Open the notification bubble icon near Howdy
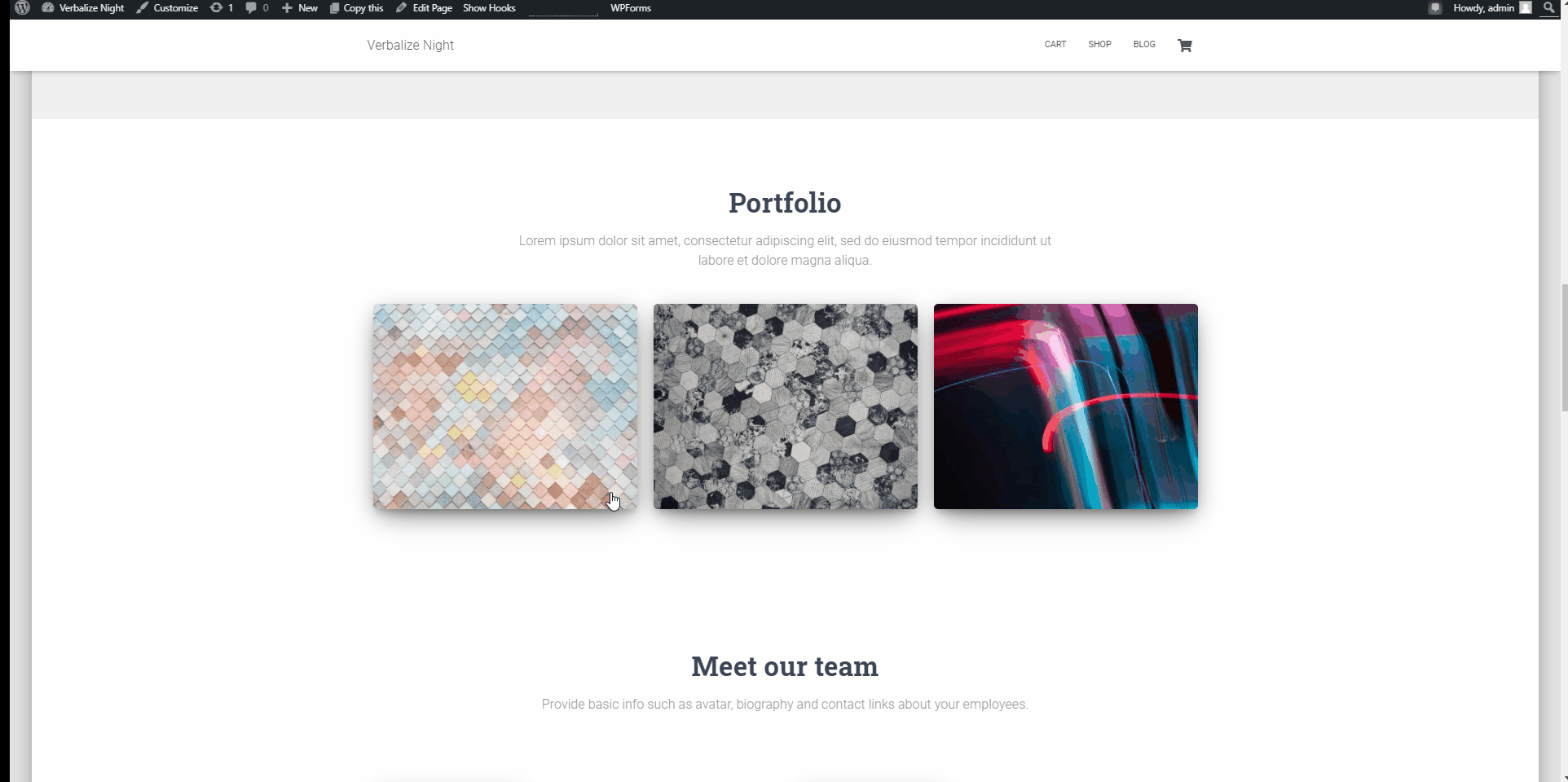This screenshot has width=1568, height=782. 1435,8
